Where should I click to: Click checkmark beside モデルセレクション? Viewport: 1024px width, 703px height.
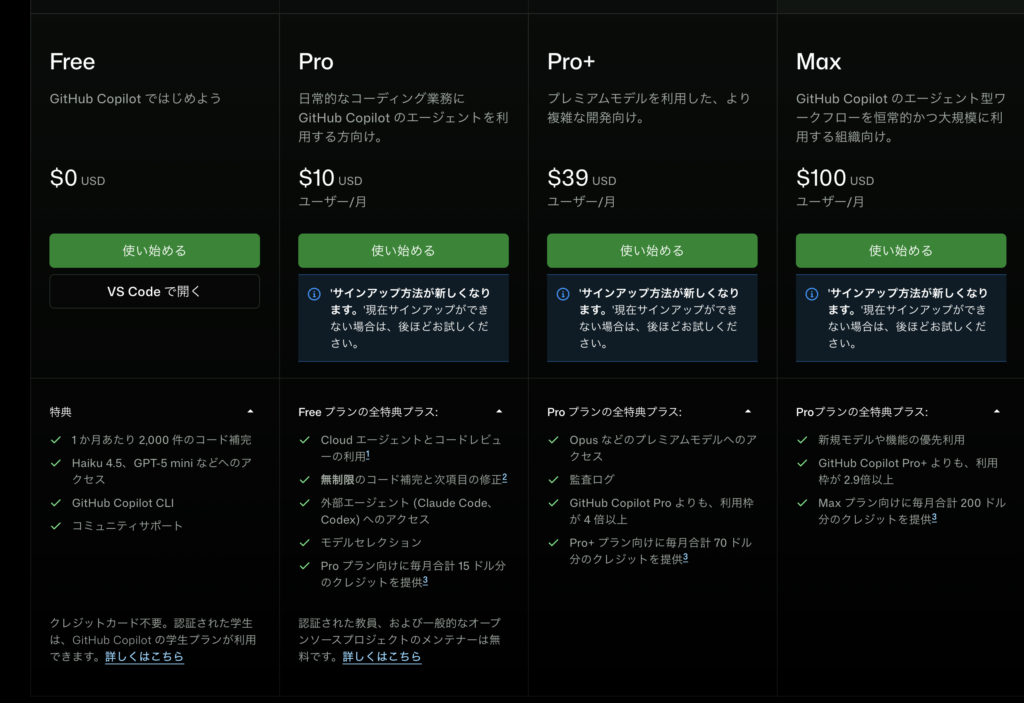pos(305,543)
